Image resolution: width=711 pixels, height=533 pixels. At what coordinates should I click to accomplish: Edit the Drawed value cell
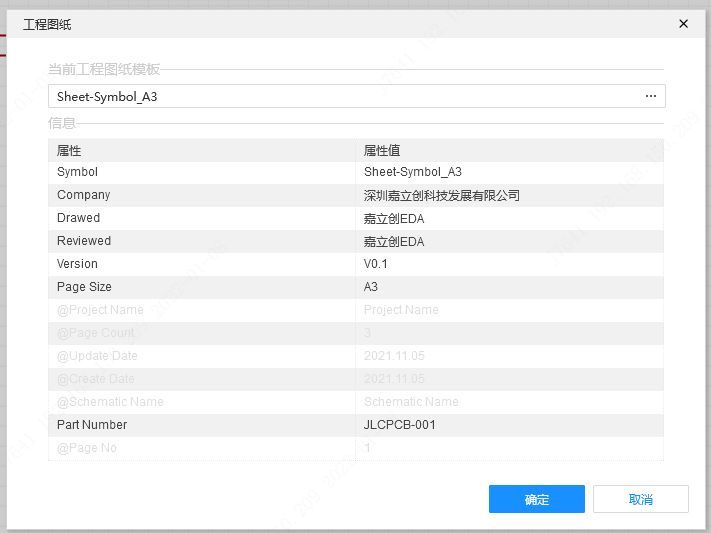tap(508, 218)
